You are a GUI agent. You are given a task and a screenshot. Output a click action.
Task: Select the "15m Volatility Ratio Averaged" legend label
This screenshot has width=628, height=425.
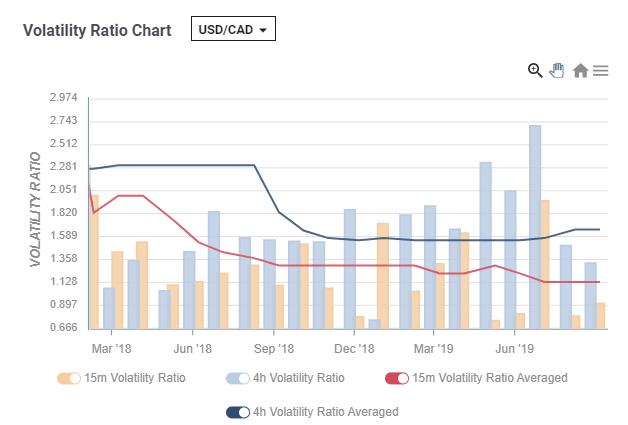tap(490, 378)
